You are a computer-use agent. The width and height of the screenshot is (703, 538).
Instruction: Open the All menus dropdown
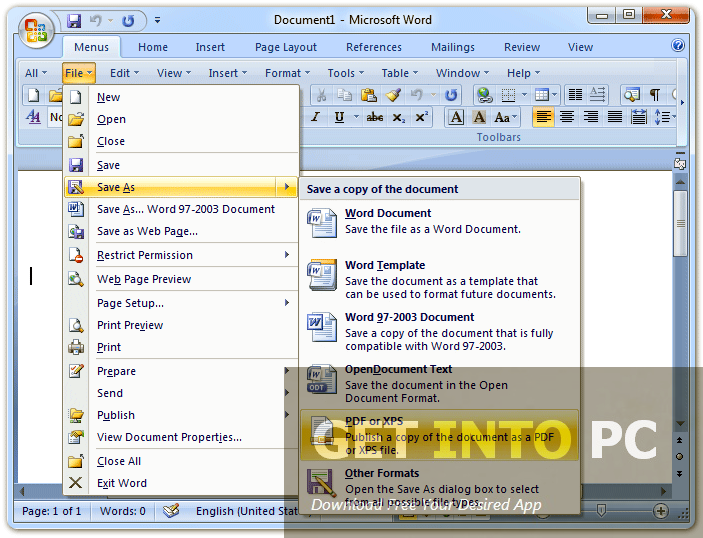pos(36,73)
